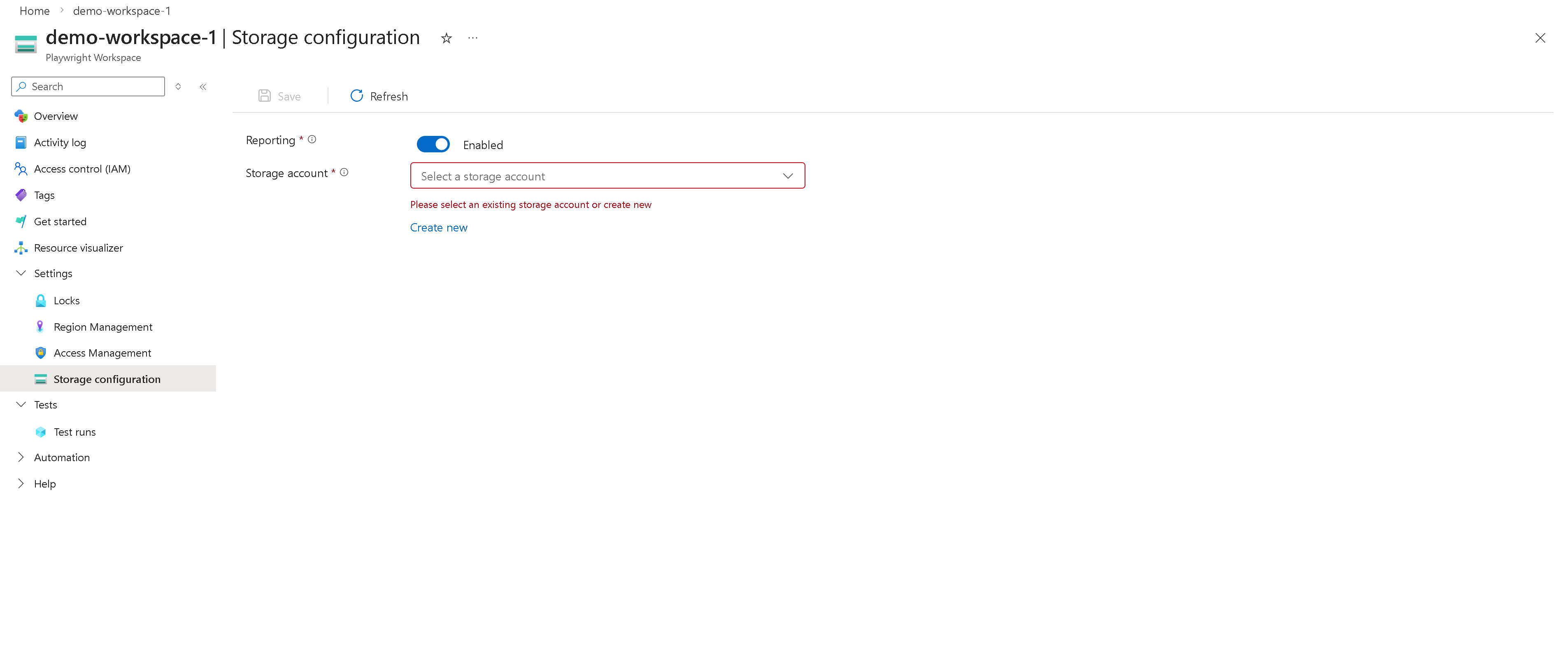Click the Storage account info icon
The image size is (1568, 665).
coord(344,173)
